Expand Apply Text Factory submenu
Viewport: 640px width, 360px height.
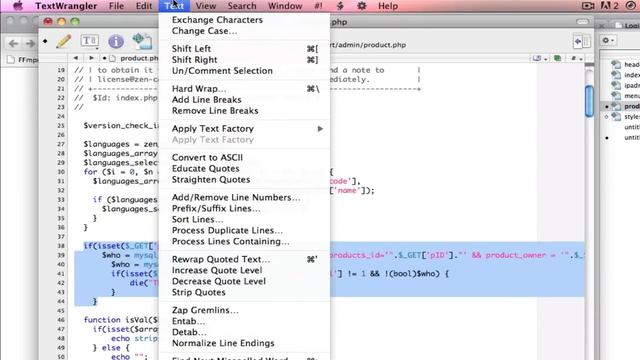tap(244, 129)
